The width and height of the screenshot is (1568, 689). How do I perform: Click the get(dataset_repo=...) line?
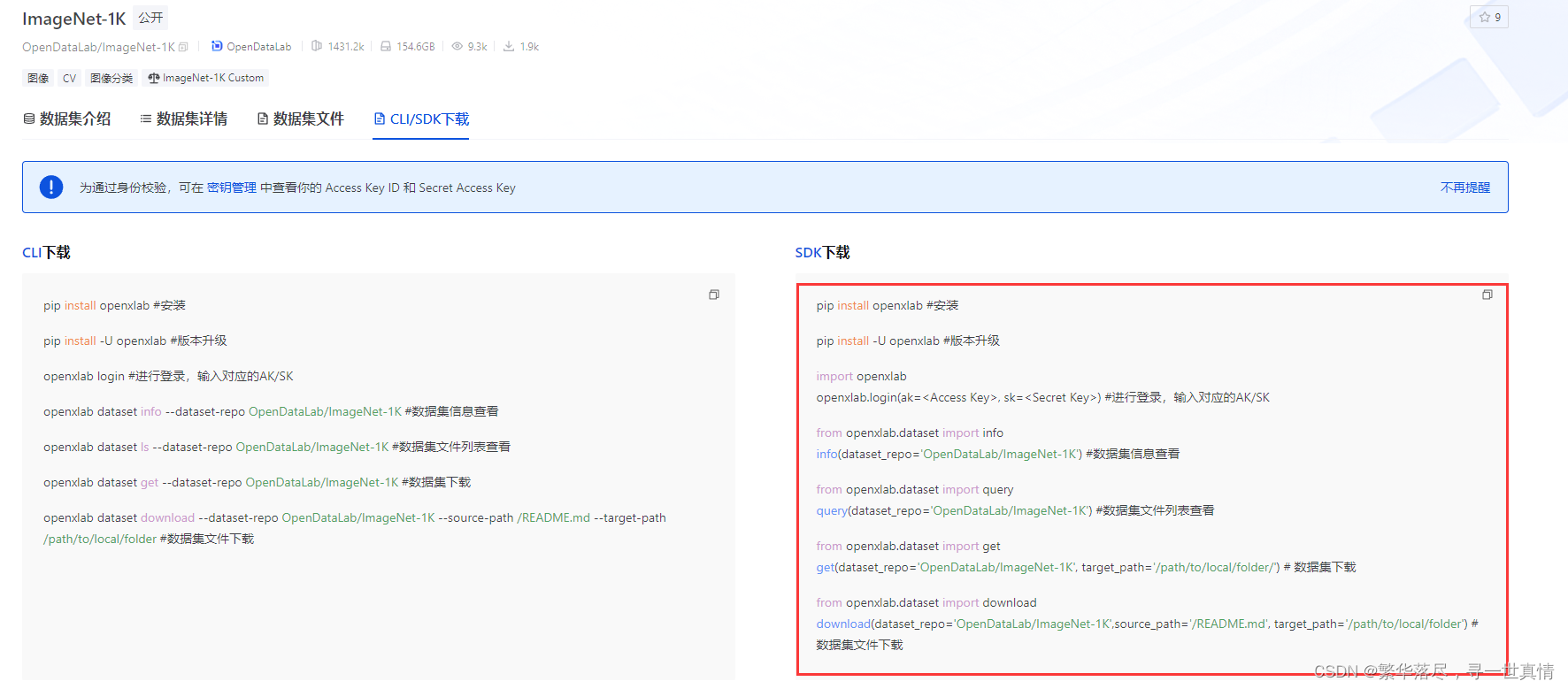click(1086, 567)
